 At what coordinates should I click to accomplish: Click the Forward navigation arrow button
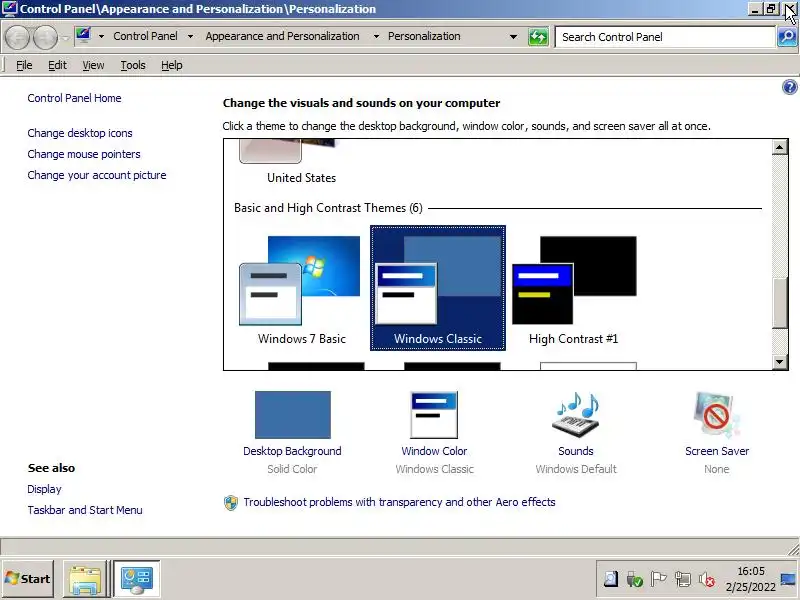pos(45,37)
